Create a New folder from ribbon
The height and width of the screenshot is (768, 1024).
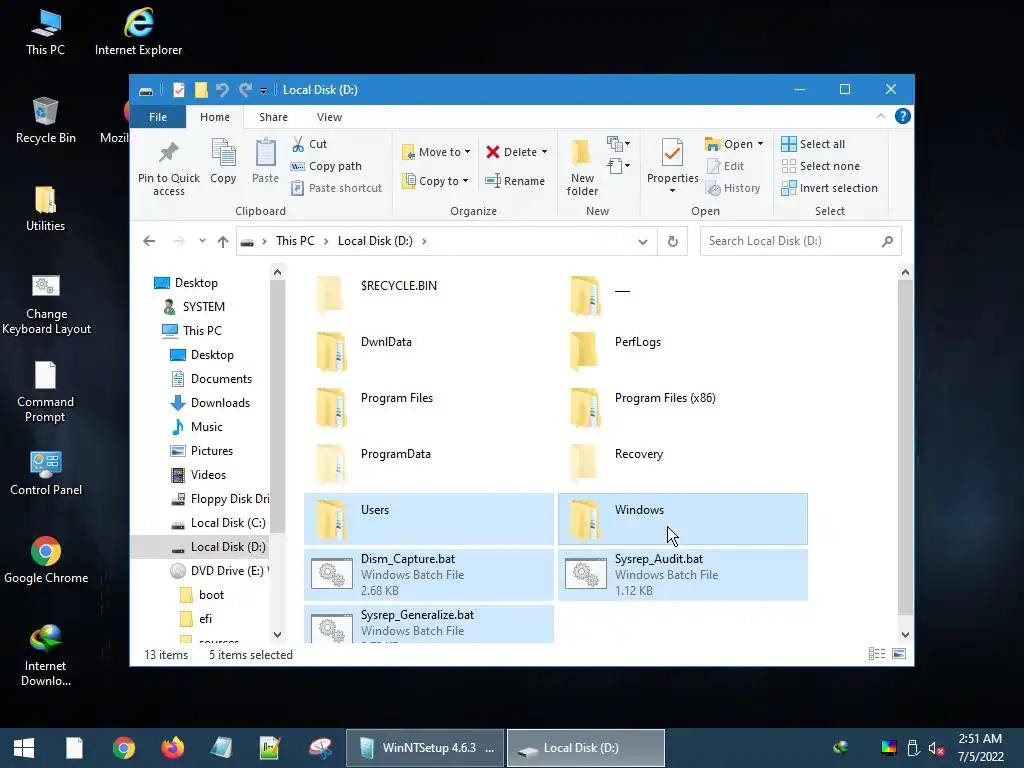[582, 168]
